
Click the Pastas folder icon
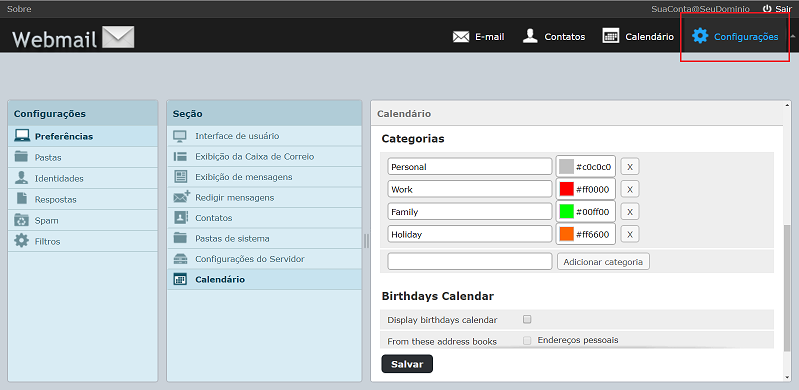click(21, 157)
